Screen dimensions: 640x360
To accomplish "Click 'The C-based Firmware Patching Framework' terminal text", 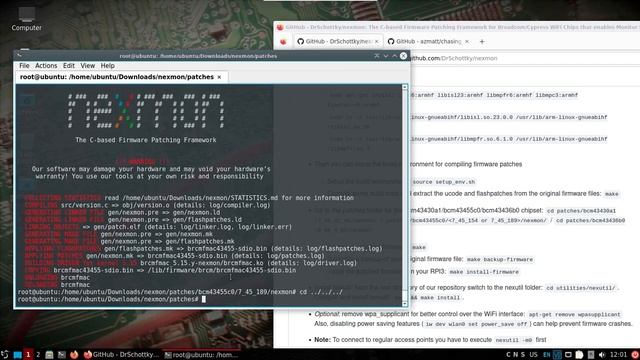I will pyautogui.click(x=146, y=140).
